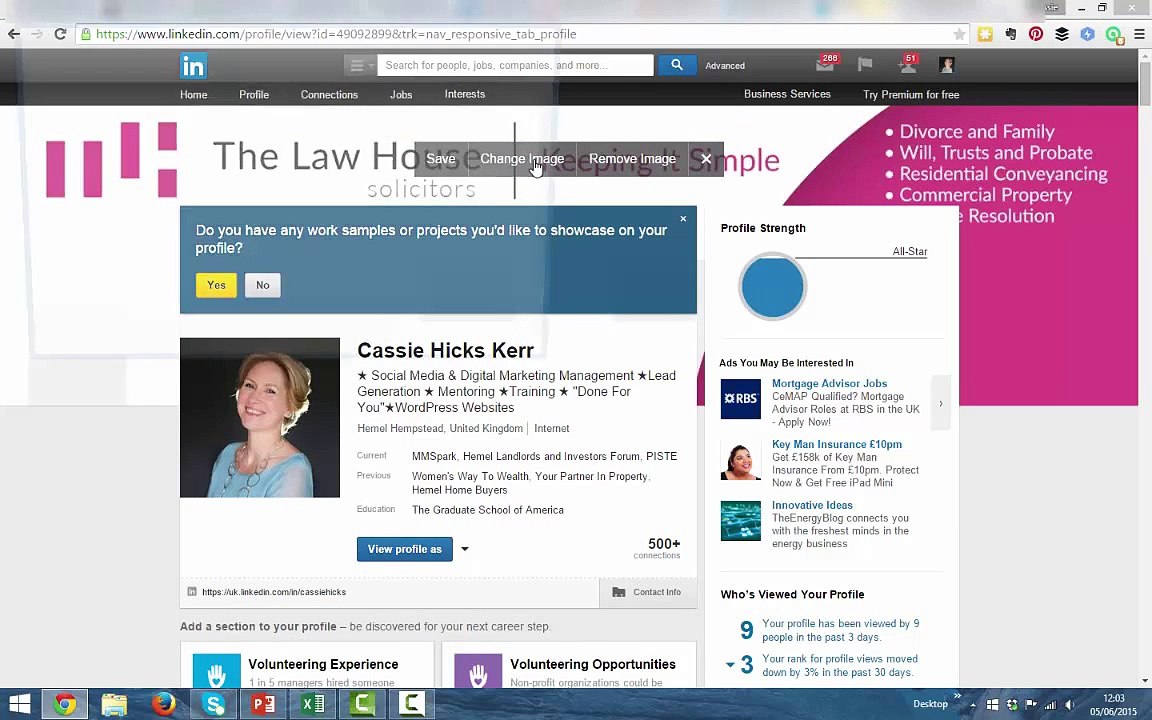This screenshot has height=720, width=1152.
Task: Open the account photo menu in header
Action: (946, 65)
